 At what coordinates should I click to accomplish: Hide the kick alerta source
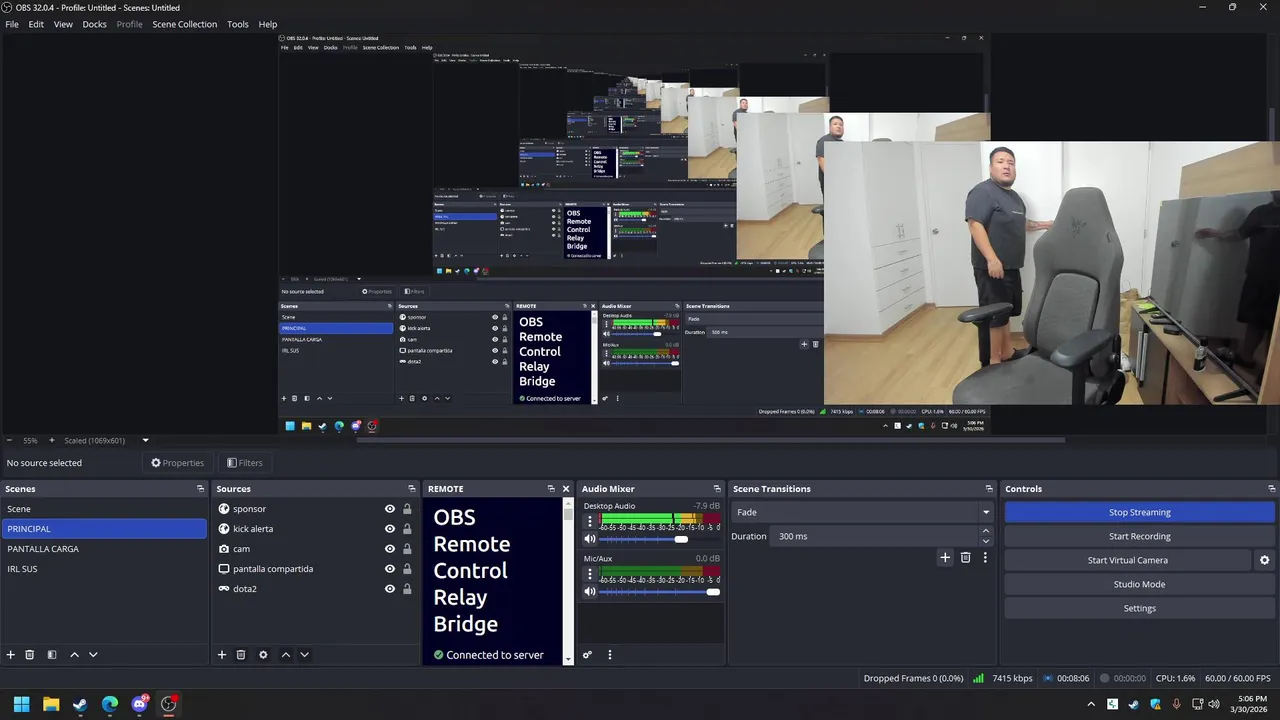[x=390, y=529]
